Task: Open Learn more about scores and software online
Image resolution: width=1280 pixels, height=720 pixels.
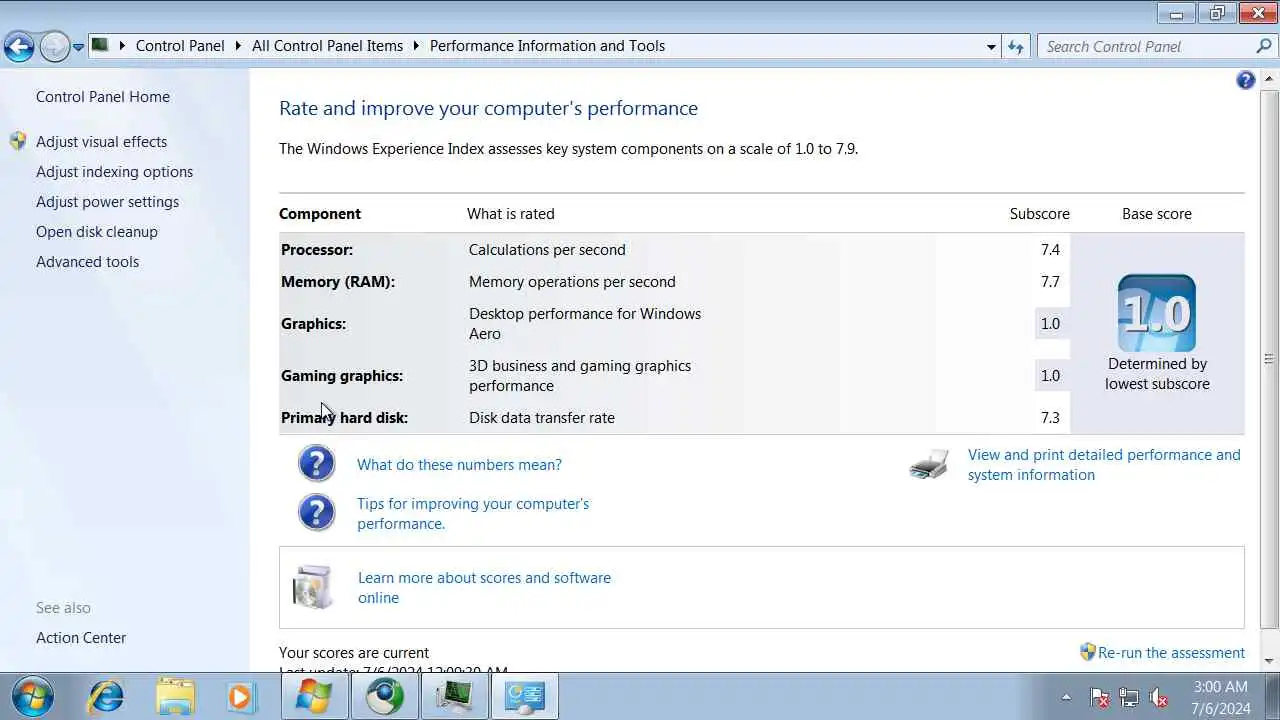Action: tap(484, 588)
